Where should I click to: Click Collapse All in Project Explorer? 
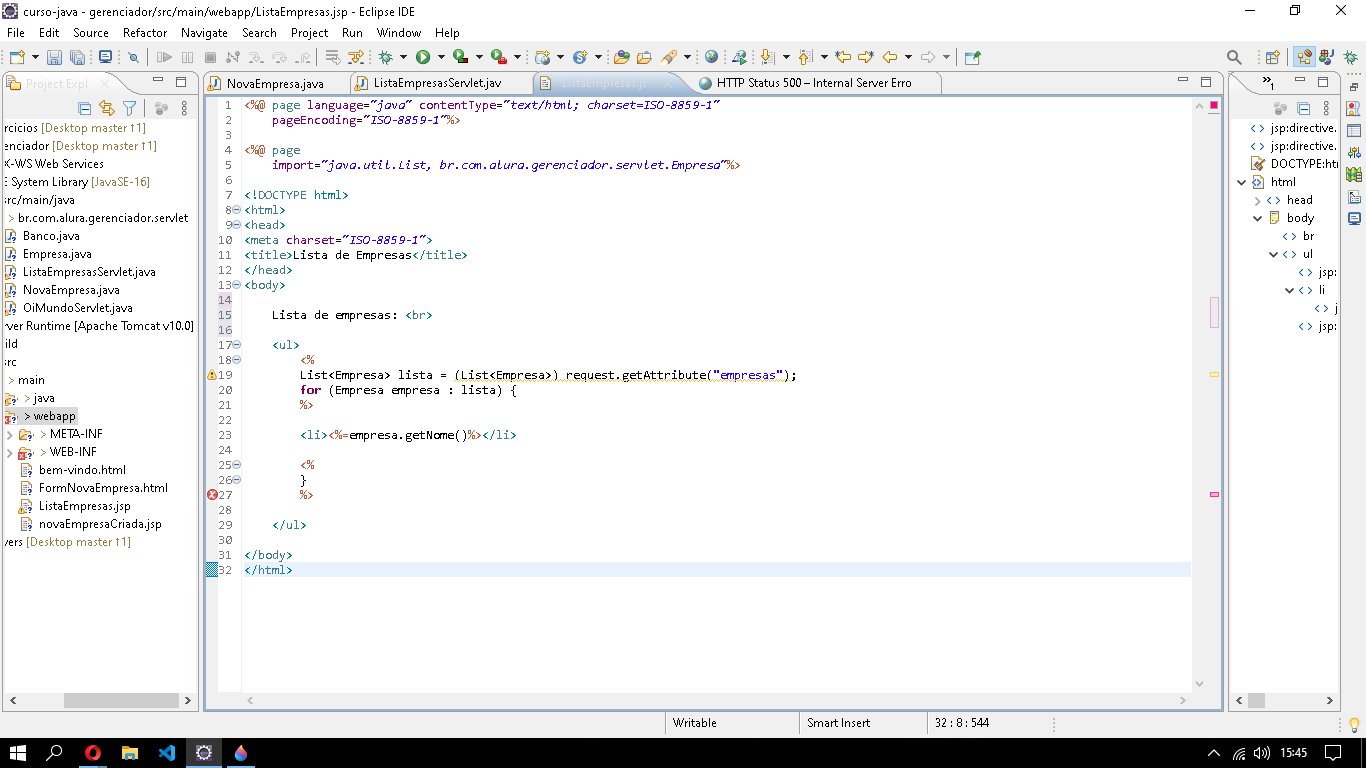pyautogui.click(x=85, y=108)
